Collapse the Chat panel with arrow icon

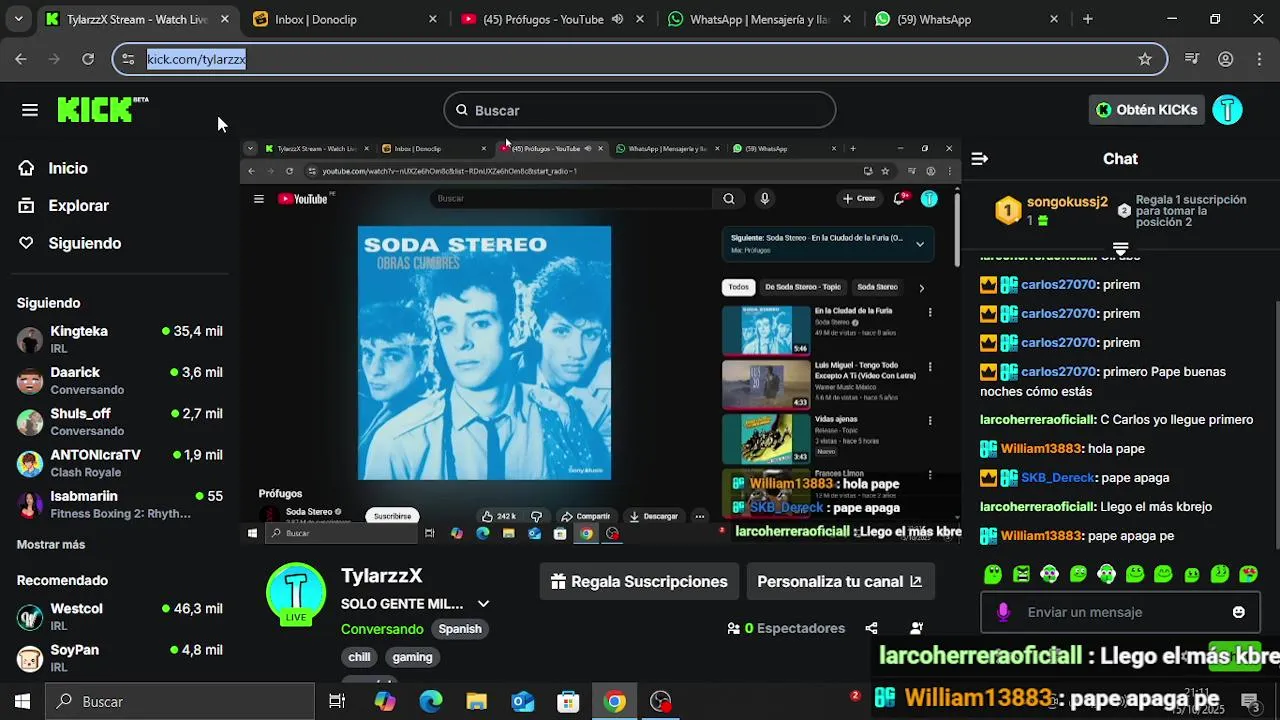pos(980,159)
